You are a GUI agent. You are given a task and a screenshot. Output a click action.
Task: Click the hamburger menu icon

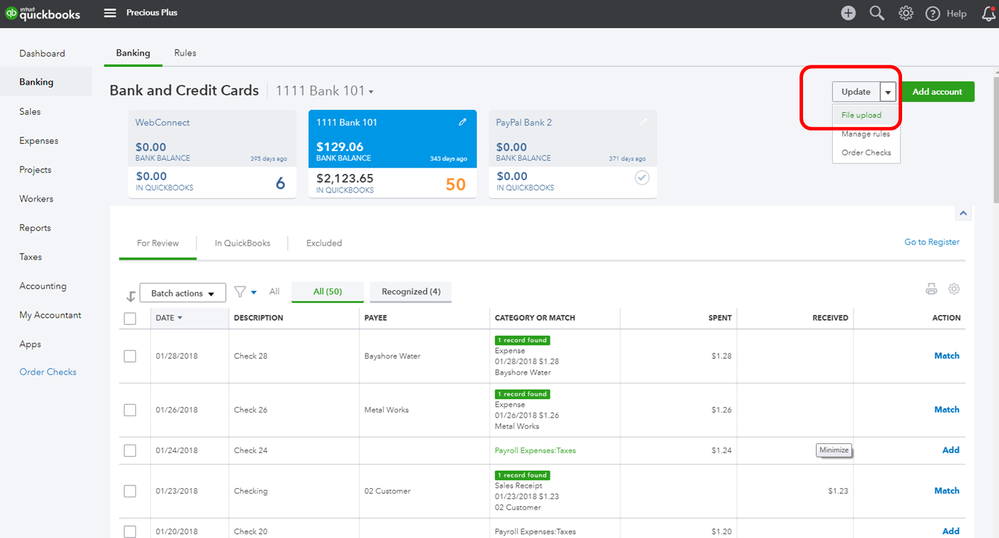pos(110,13)
